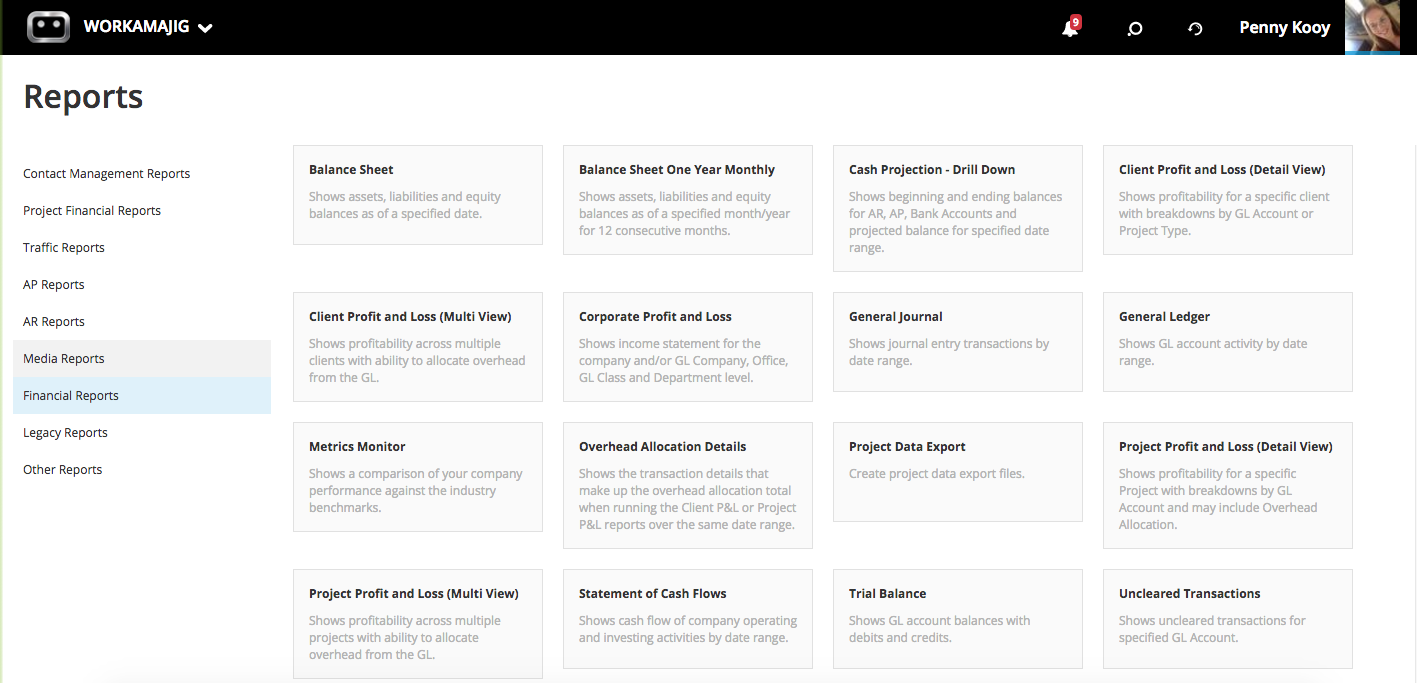The height and width of the screenshot is (683, 1417).
Task: Open the Corporate Profit and Loss report
Action: [687, 346]
